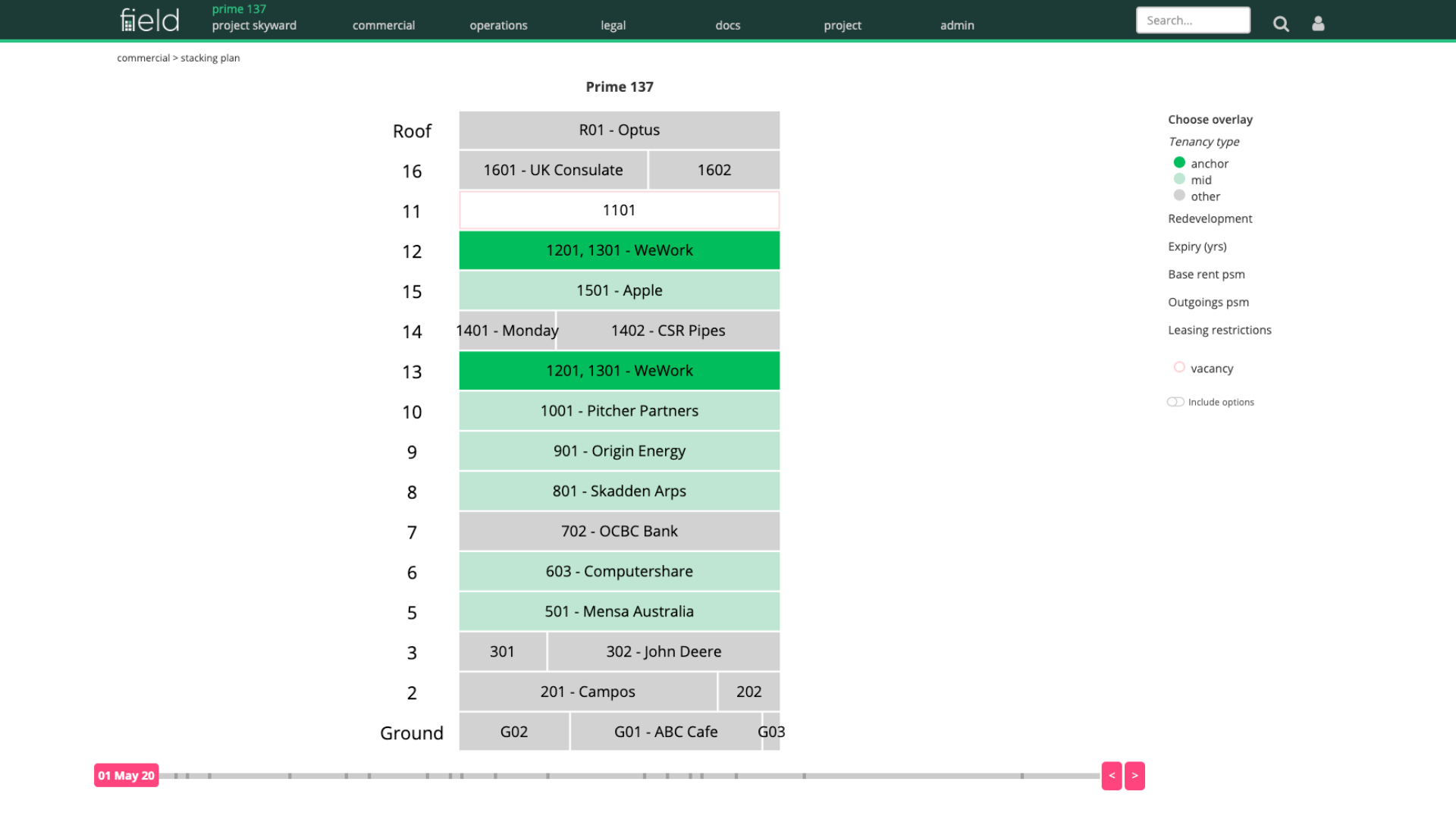1456x819 pixels.
Task: Open the operations menu
Action: point(498,25)
